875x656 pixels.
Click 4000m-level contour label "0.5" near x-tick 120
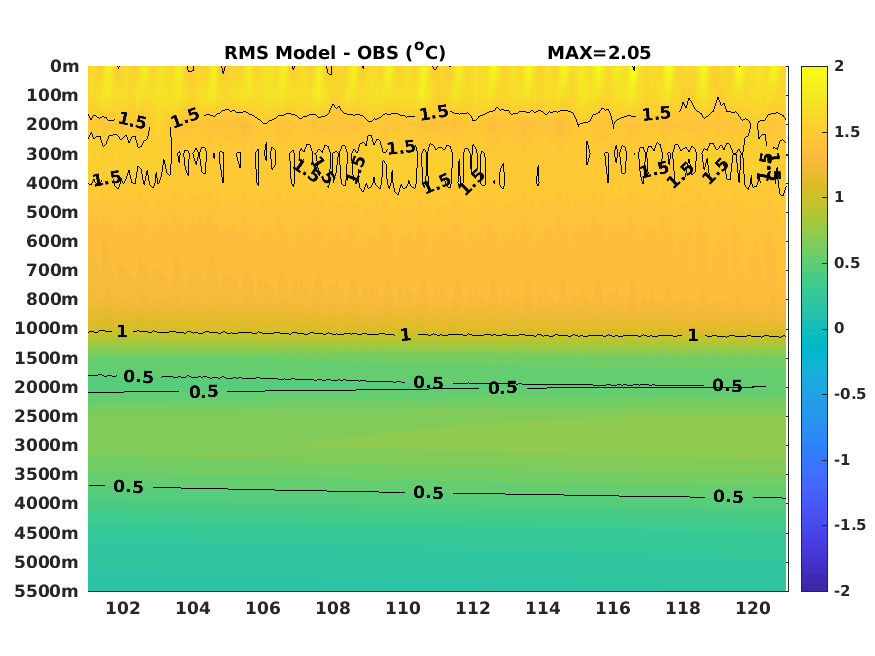728,496
